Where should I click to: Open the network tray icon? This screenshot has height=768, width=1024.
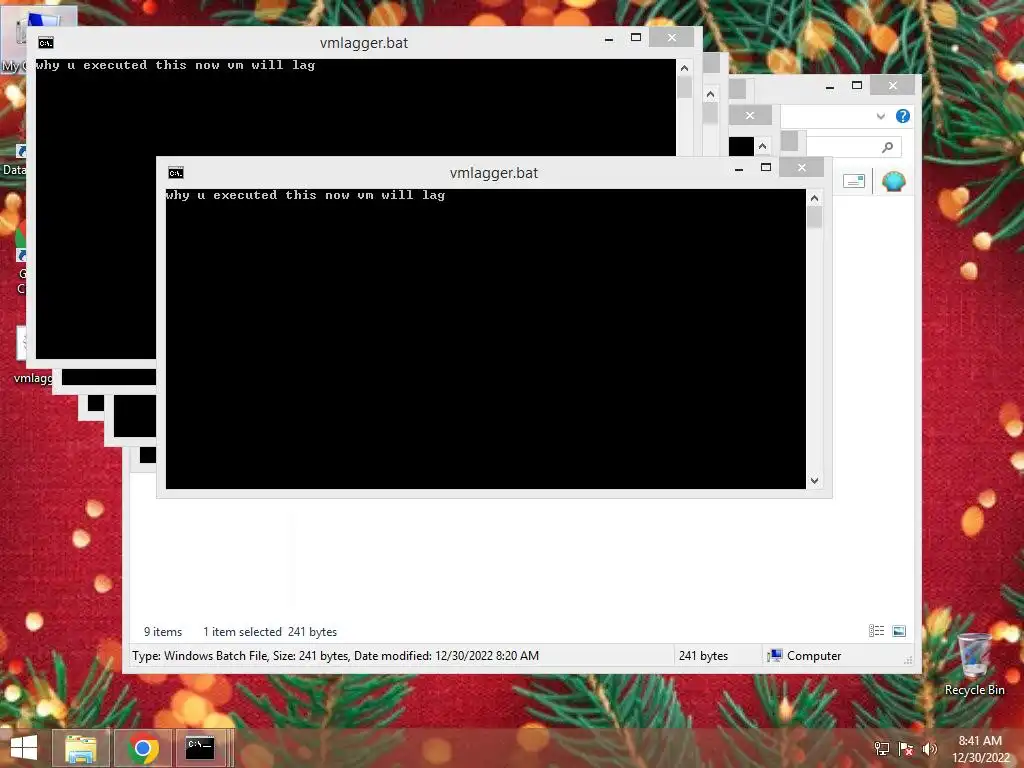pyautogui.click(x=882, y=749)
